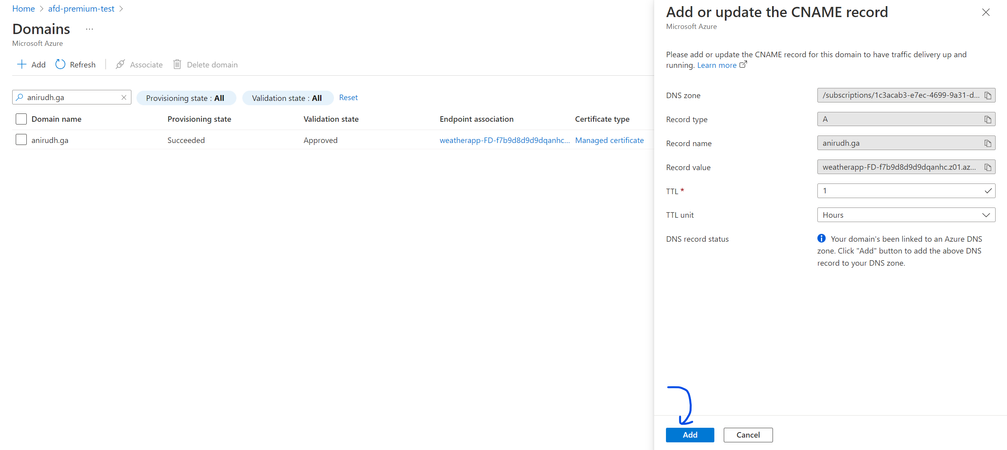
Task: Sort by Validation state column header
Action: pos(331,119)
